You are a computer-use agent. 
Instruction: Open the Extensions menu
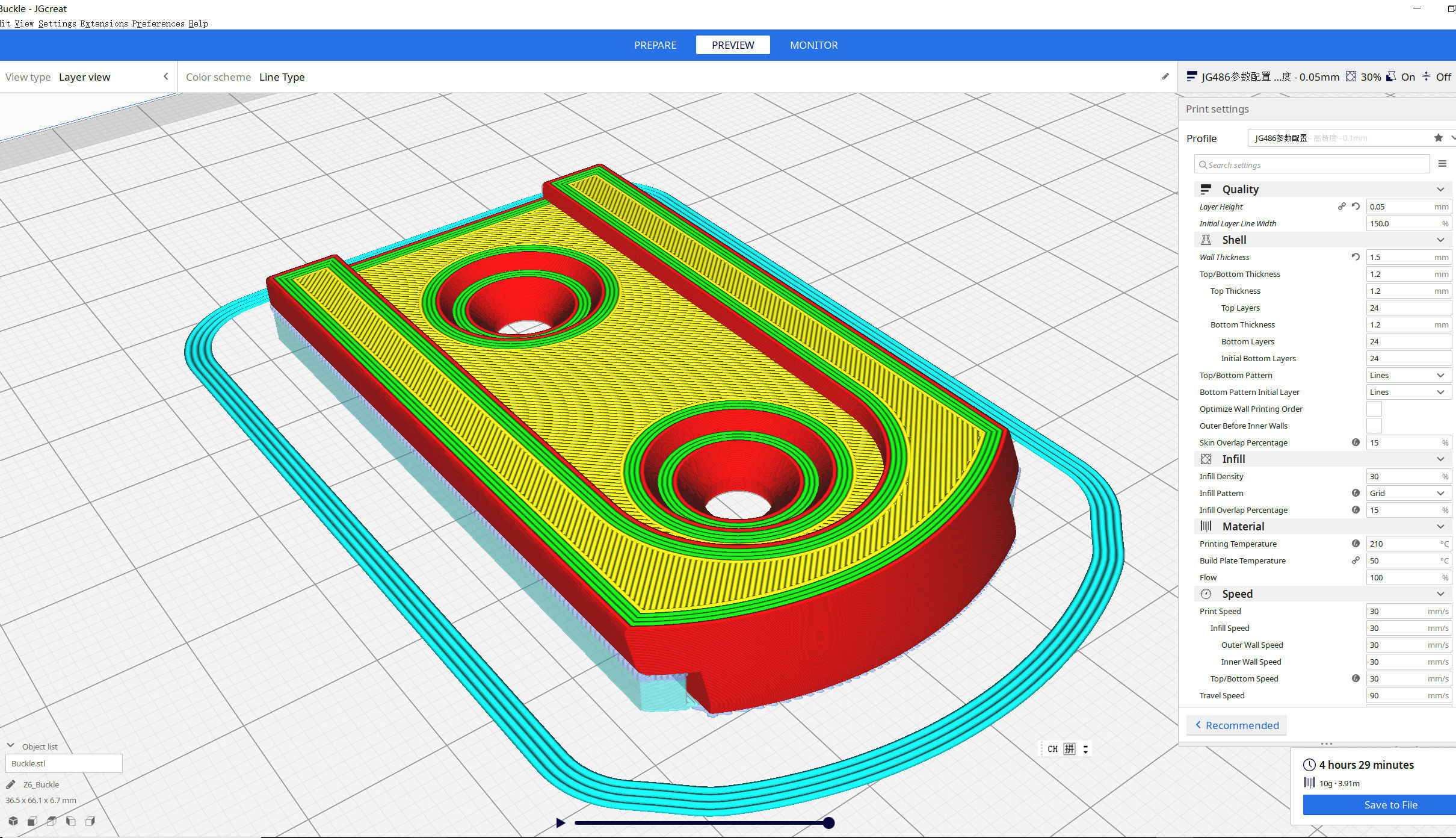pos(103,23)
